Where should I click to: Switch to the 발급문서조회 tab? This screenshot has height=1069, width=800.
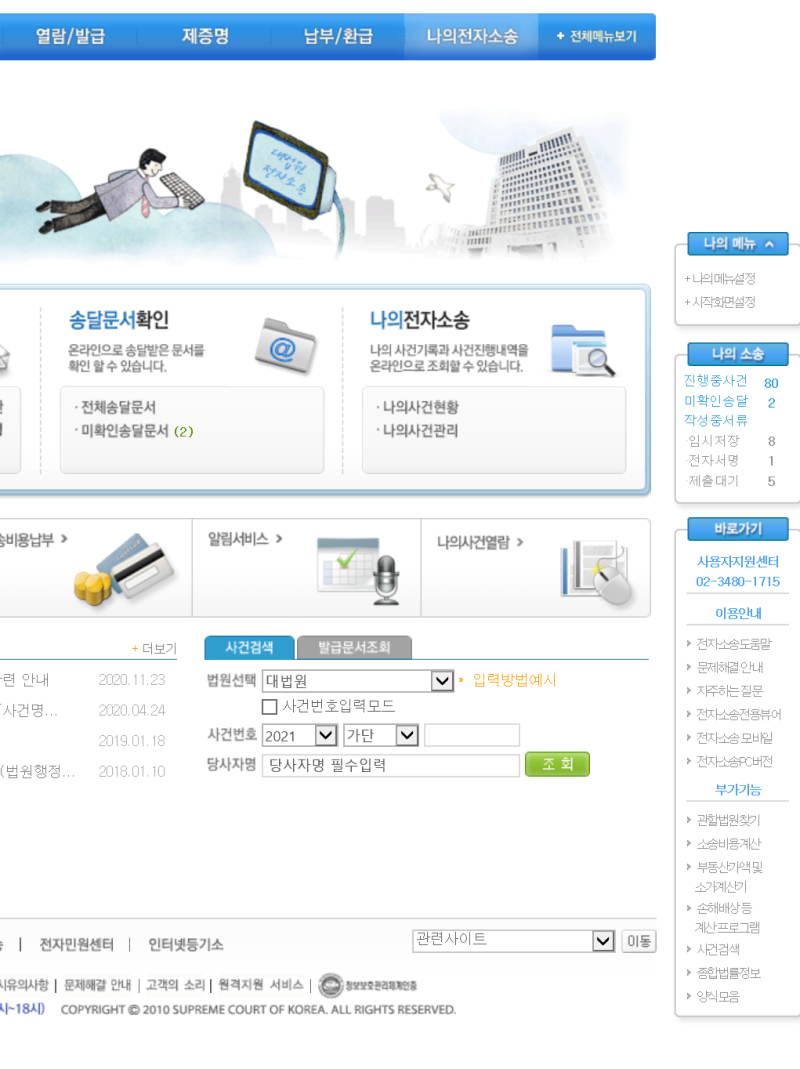(x=354, y=647)
